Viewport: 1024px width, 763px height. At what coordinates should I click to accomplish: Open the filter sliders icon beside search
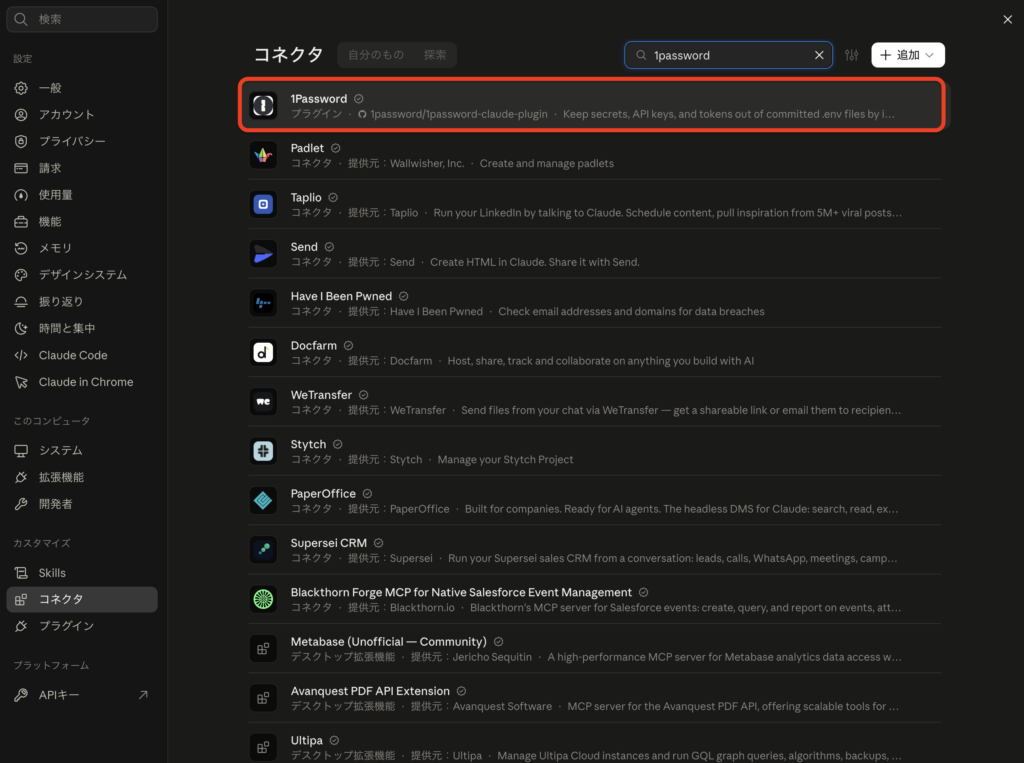(x=852, y=55)
